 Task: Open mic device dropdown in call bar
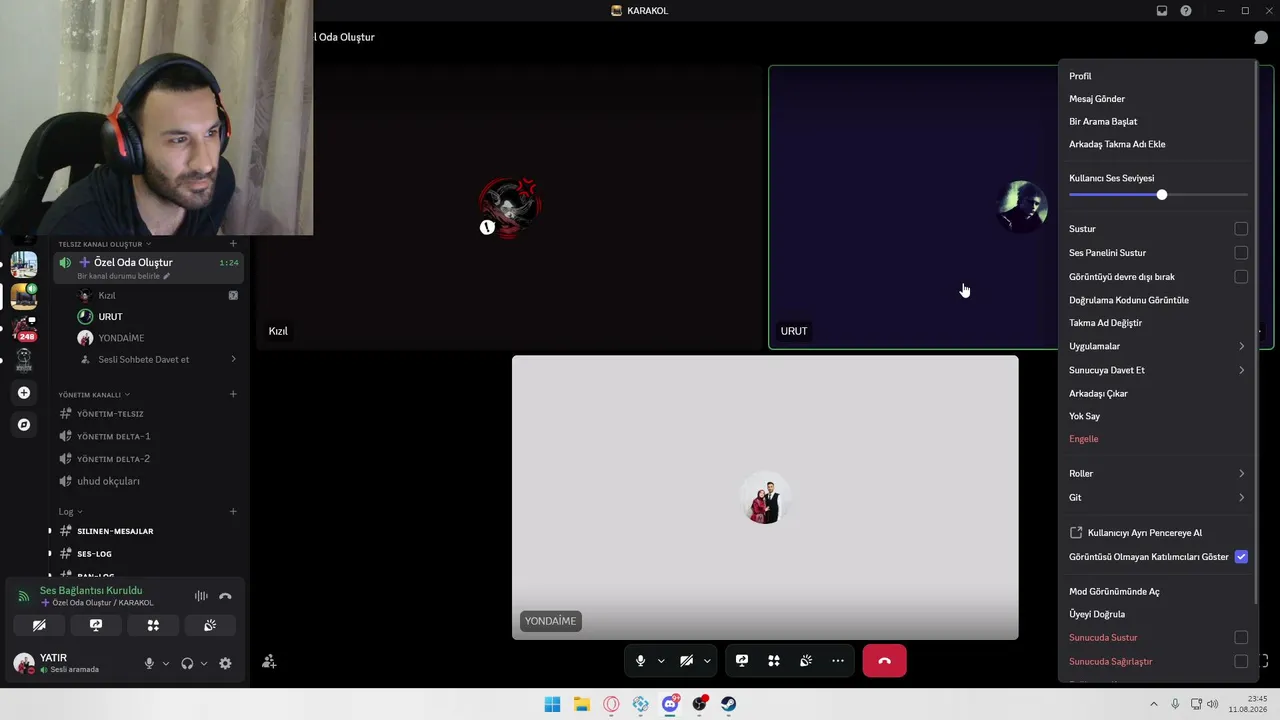[661, 661]
